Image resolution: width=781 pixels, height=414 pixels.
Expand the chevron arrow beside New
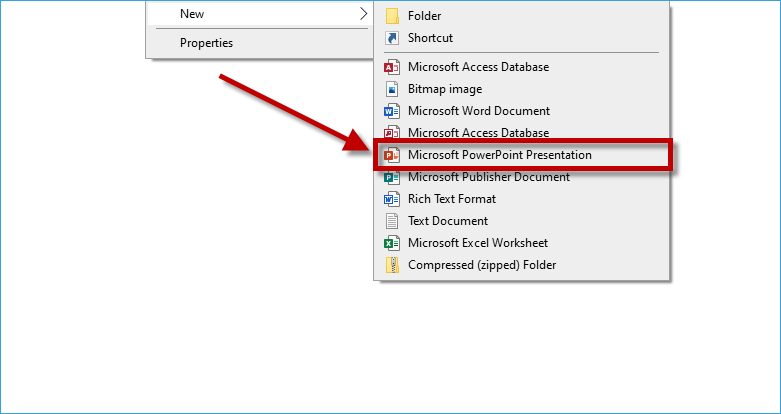coord(364,14)
